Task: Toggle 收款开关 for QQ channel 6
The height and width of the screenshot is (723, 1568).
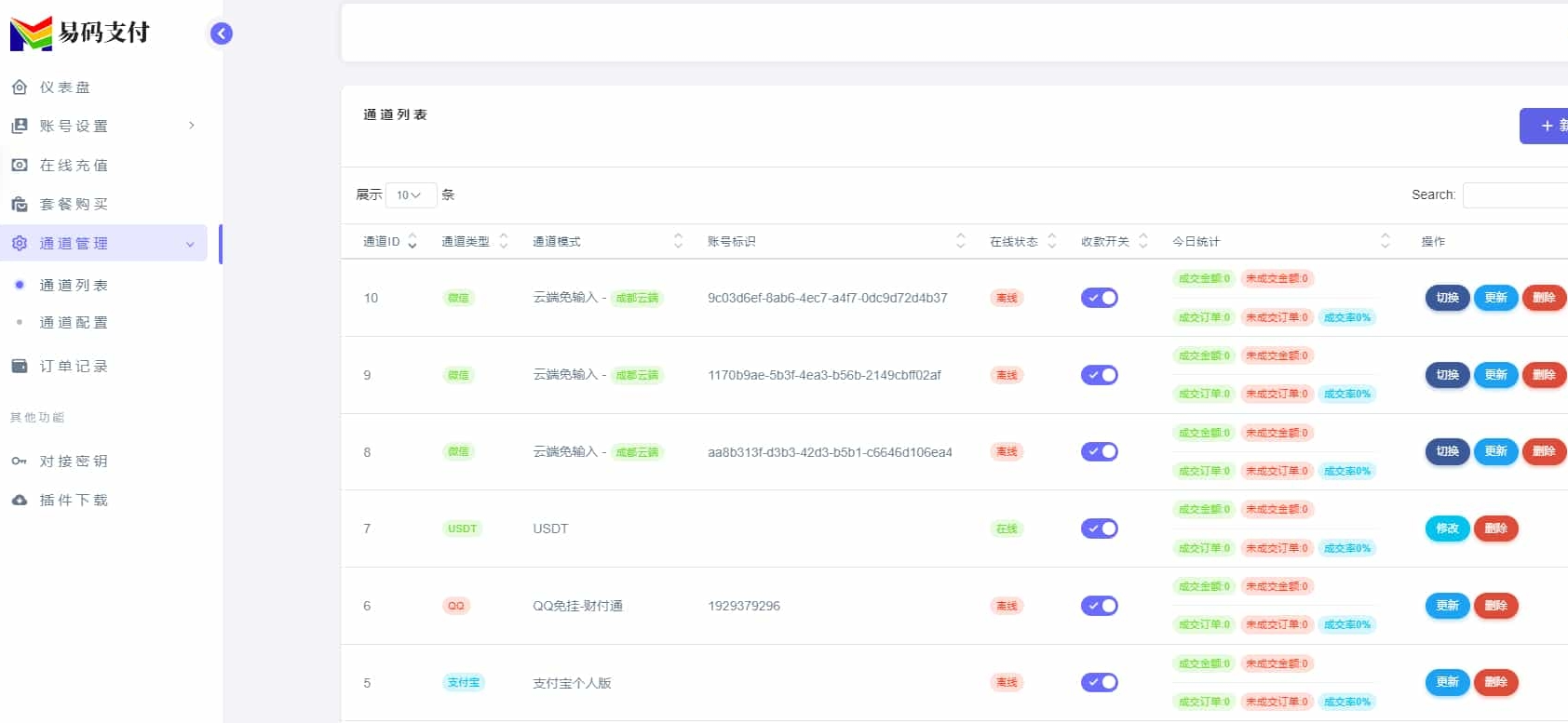Action: point(1100,606)
